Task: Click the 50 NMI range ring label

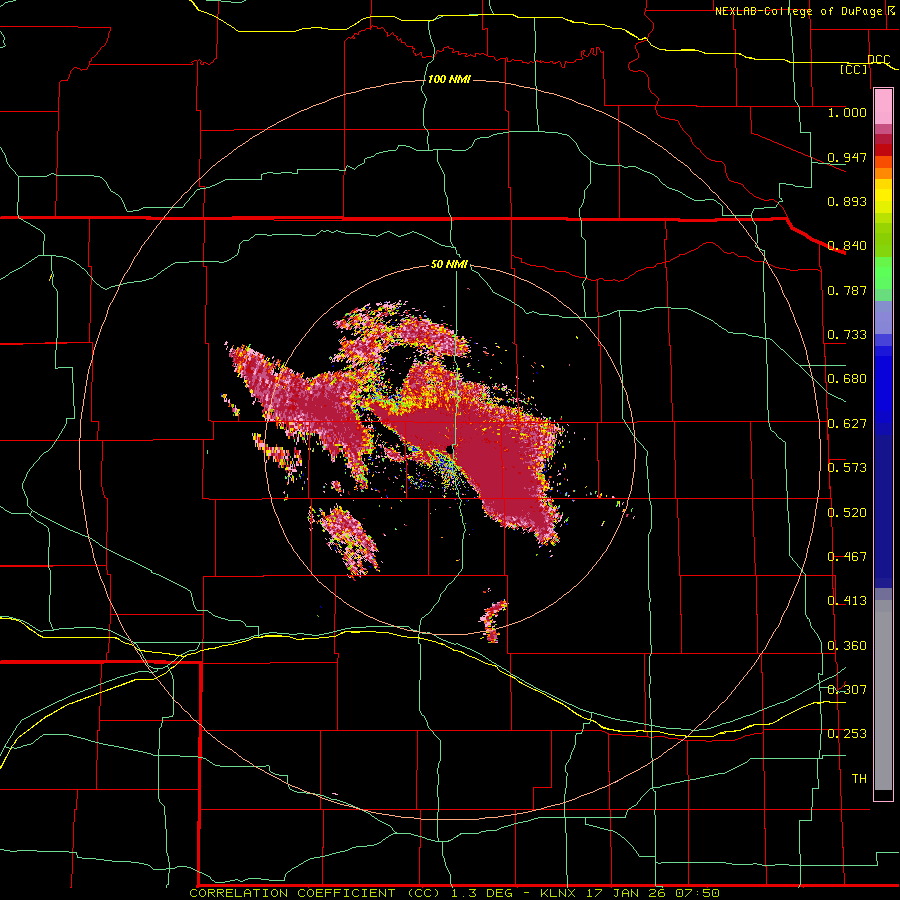Action: 449,265
